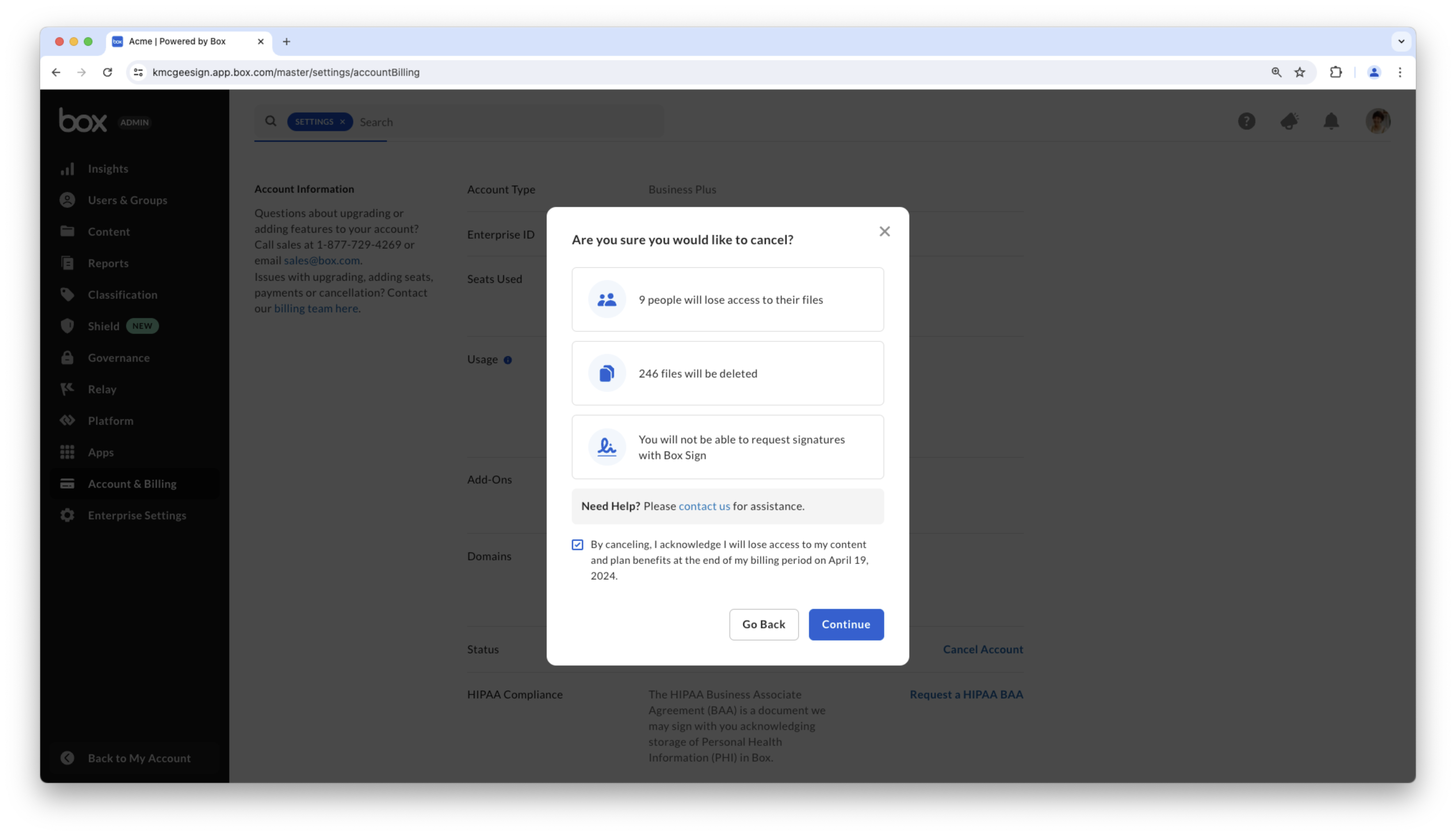The height and width of the screenshot is (836, 1456).
Task: Click the Box logo
Action: point(83,120)
